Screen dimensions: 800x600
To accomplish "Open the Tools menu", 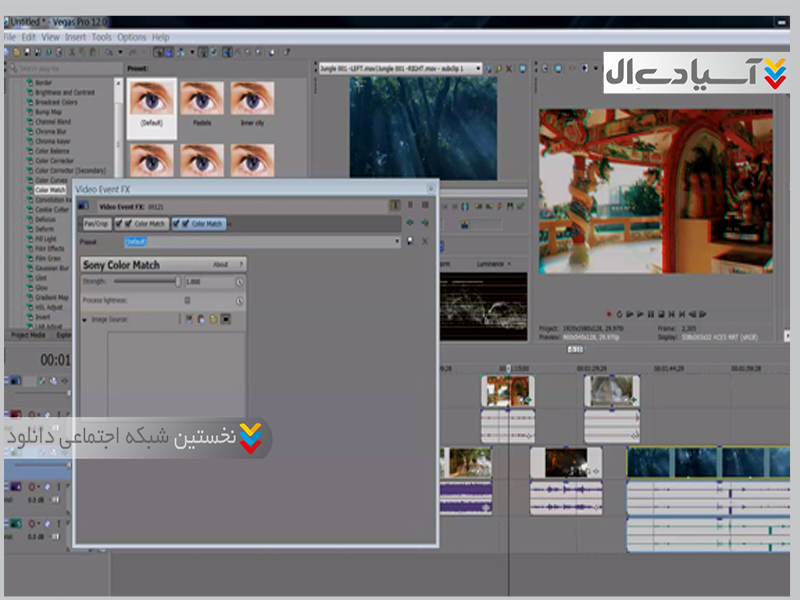I will (102, 37).
